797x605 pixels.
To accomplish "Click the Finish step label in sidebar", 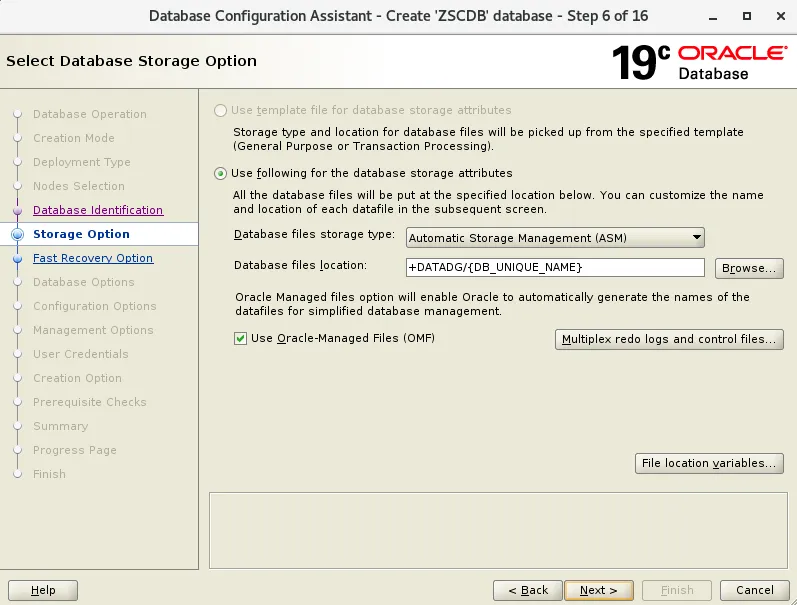I will click(x=49, y=474).
